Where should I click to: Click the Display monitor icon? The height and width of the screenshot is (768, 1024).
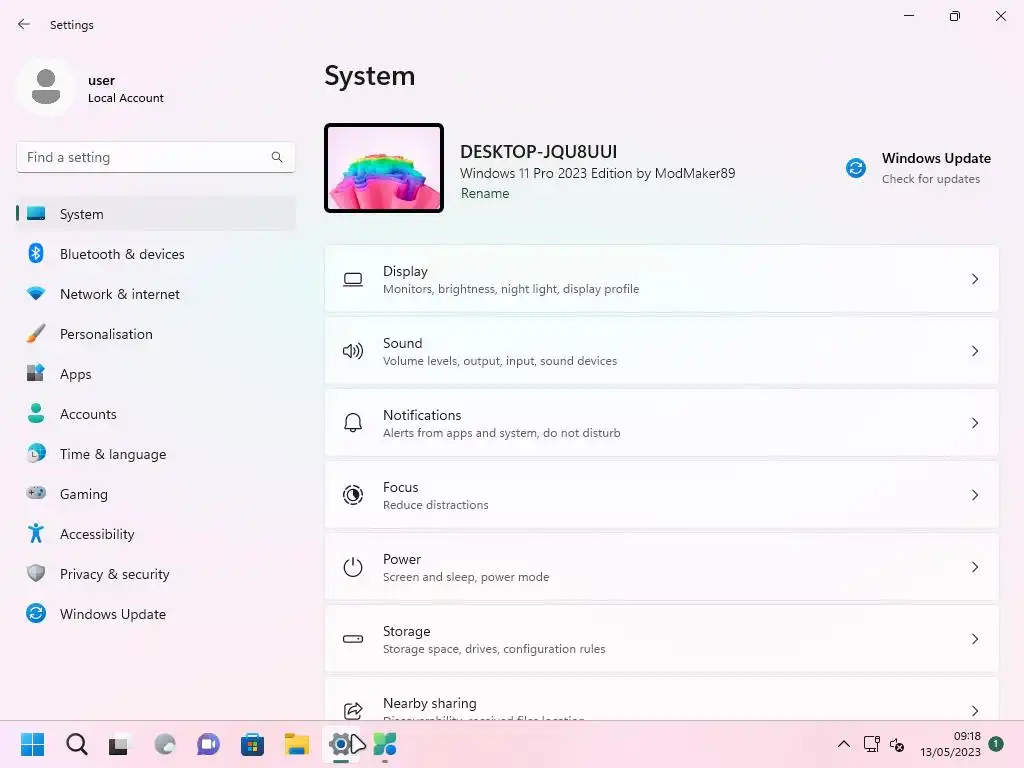pyautogui.click(x=353, y=280)
